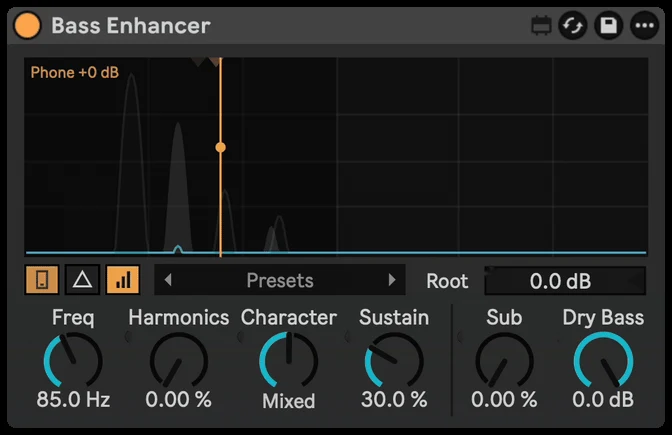672x435 pixels.
Task: Click the Bass Enhancer title text
Action: 131,26
